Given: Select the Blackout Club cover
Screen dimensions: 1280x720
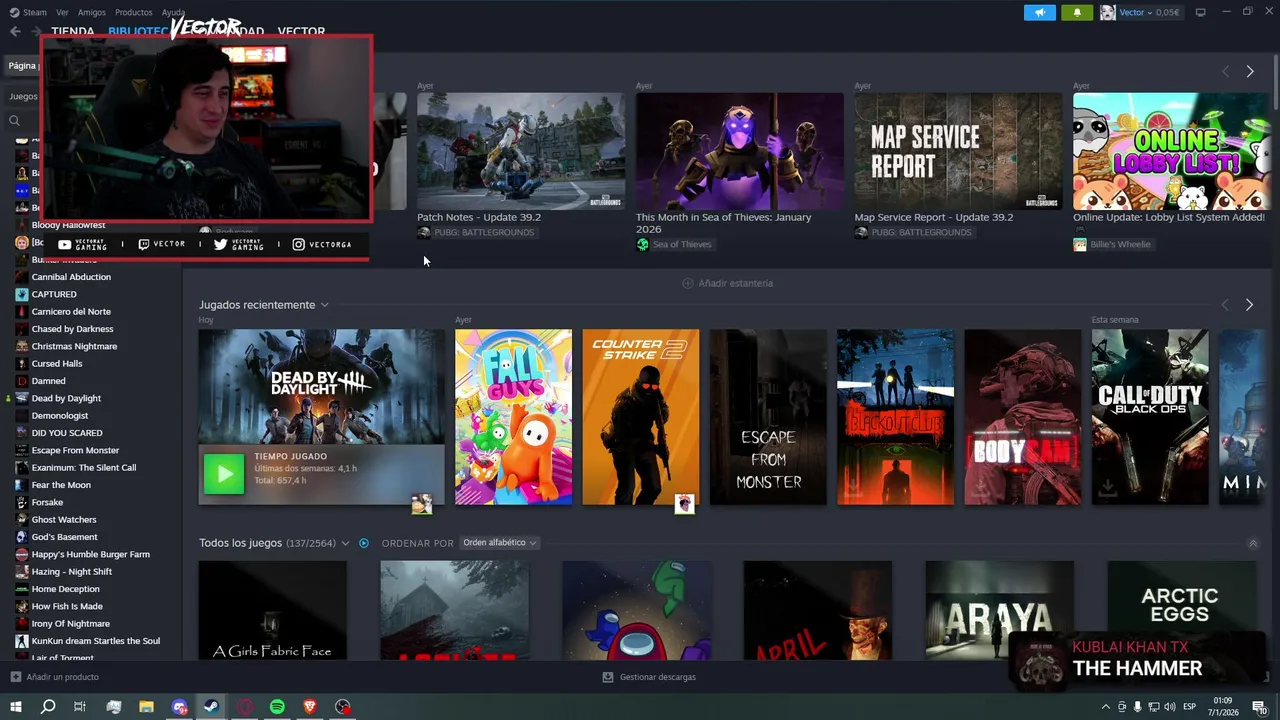Looking at the screenshot, I should pos(895,417).
